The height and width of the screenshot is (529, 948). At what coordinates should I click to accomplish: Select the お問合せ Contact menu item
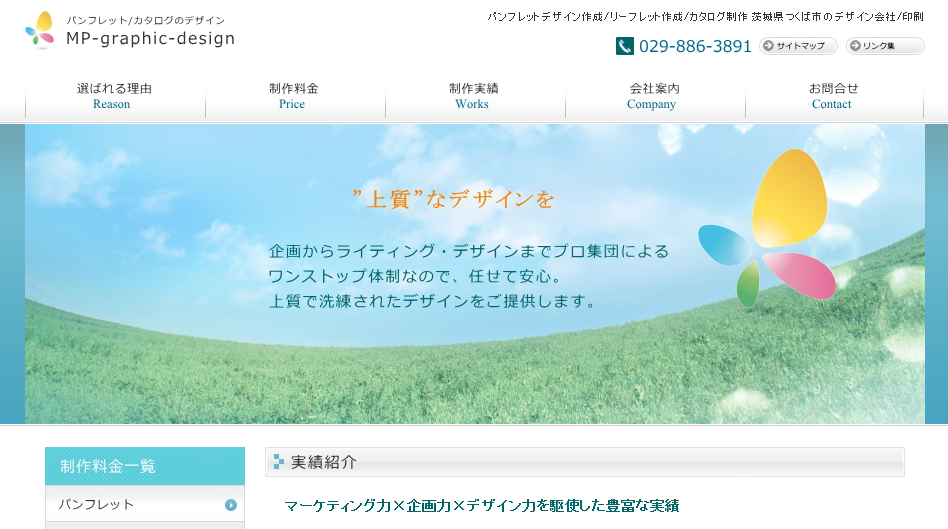[x=833, y=96]
